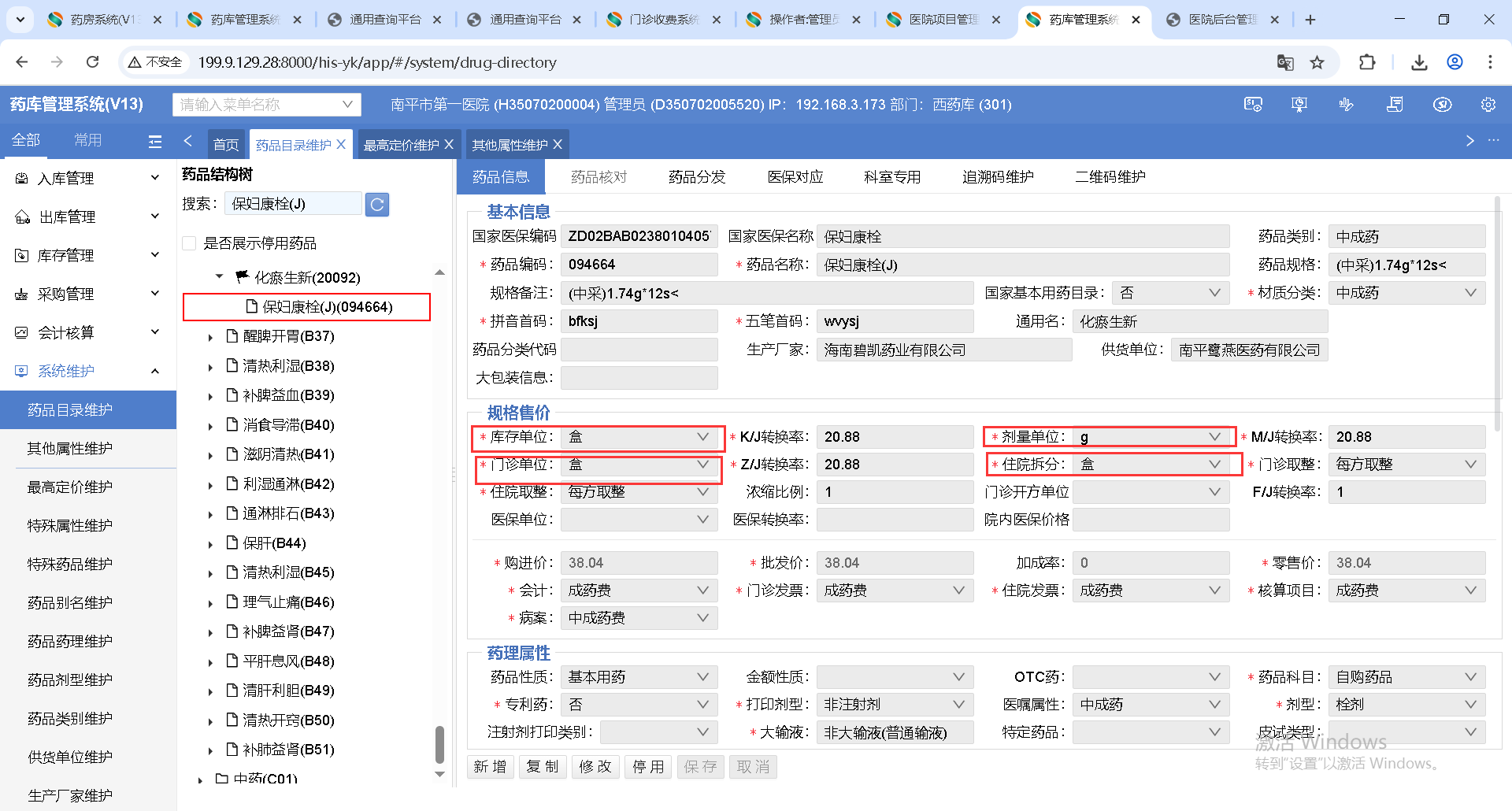Switch to the 医保对应 tab
Image resolution: width=1512 pixels, height=811 pixels.
(x=795, y=177)
